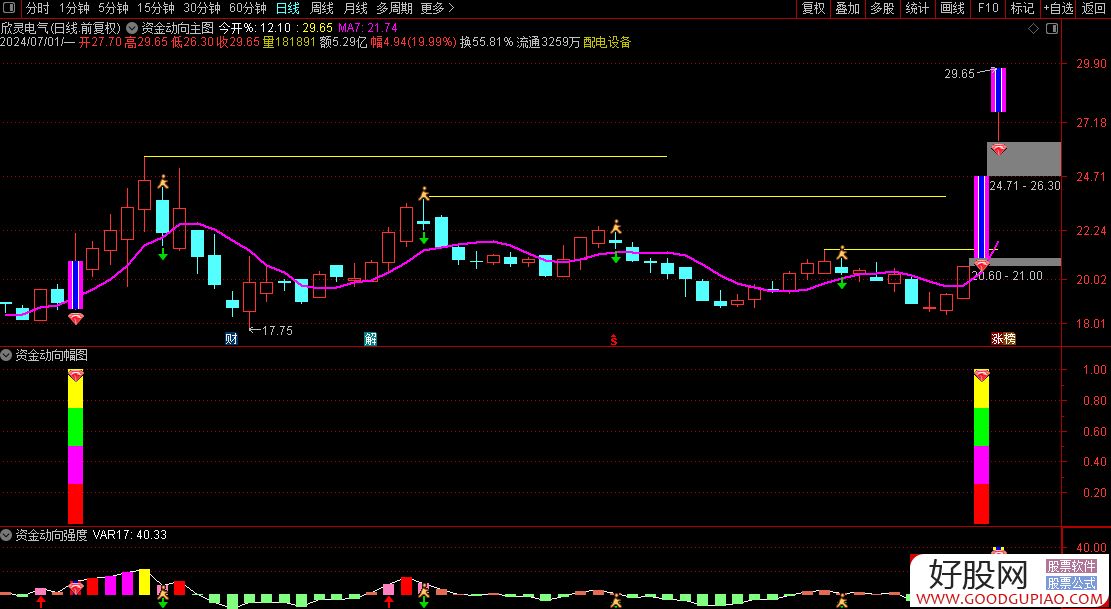1111x609 pixels.
Task: Add stock to watchlist via +自选
Action: tap(1055, 8)
